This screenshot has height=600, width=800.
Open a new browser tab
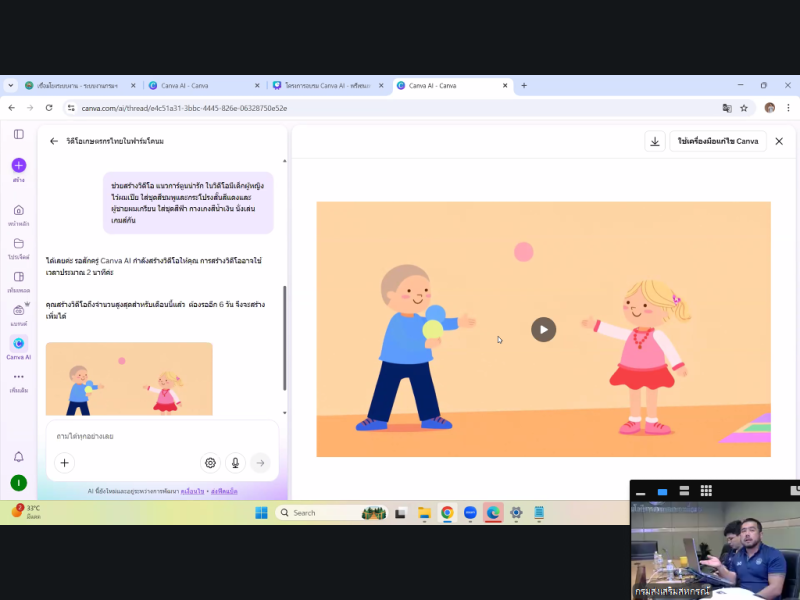click(524, 86)
